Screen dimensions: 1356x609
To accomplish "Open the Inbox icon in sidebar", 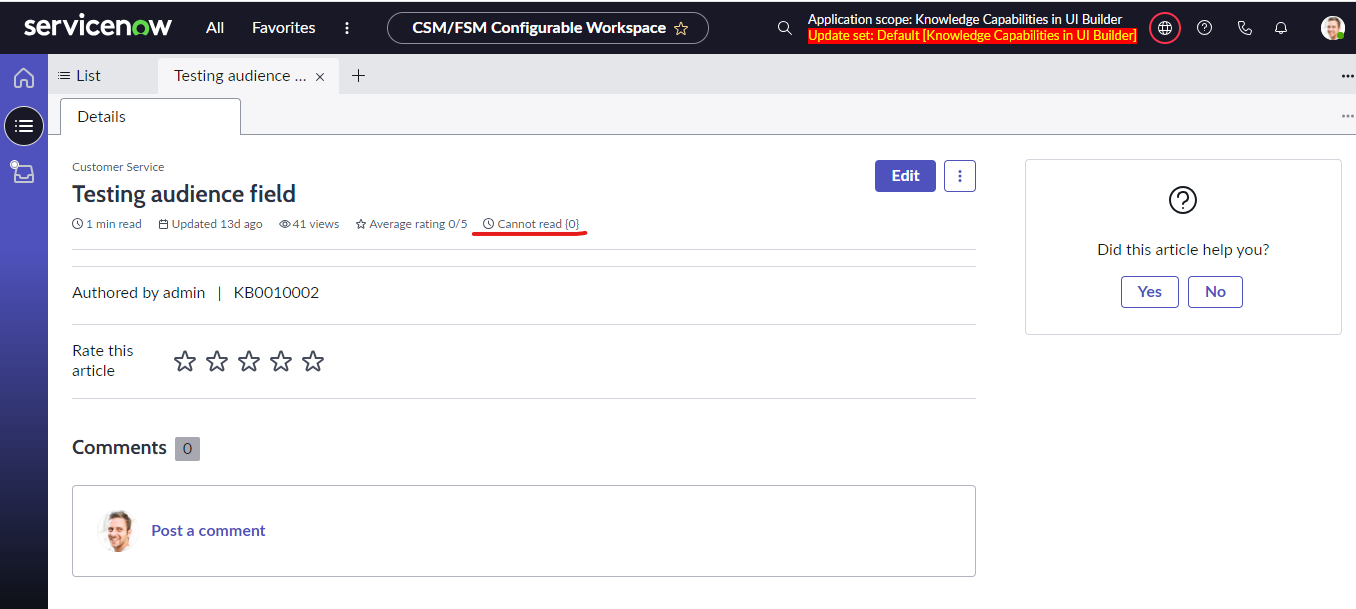I will 23,172.
